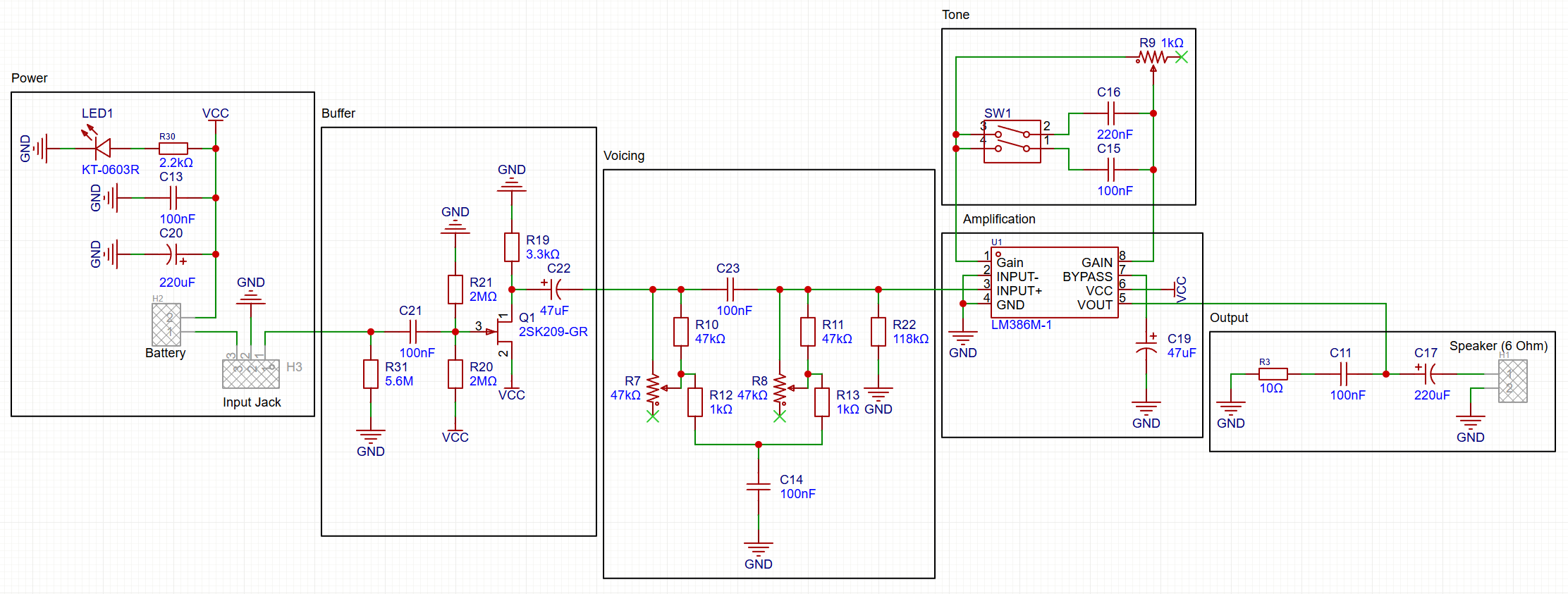Click the 'Power' block label
The image size is (1568, 594).
click(30, 78)
